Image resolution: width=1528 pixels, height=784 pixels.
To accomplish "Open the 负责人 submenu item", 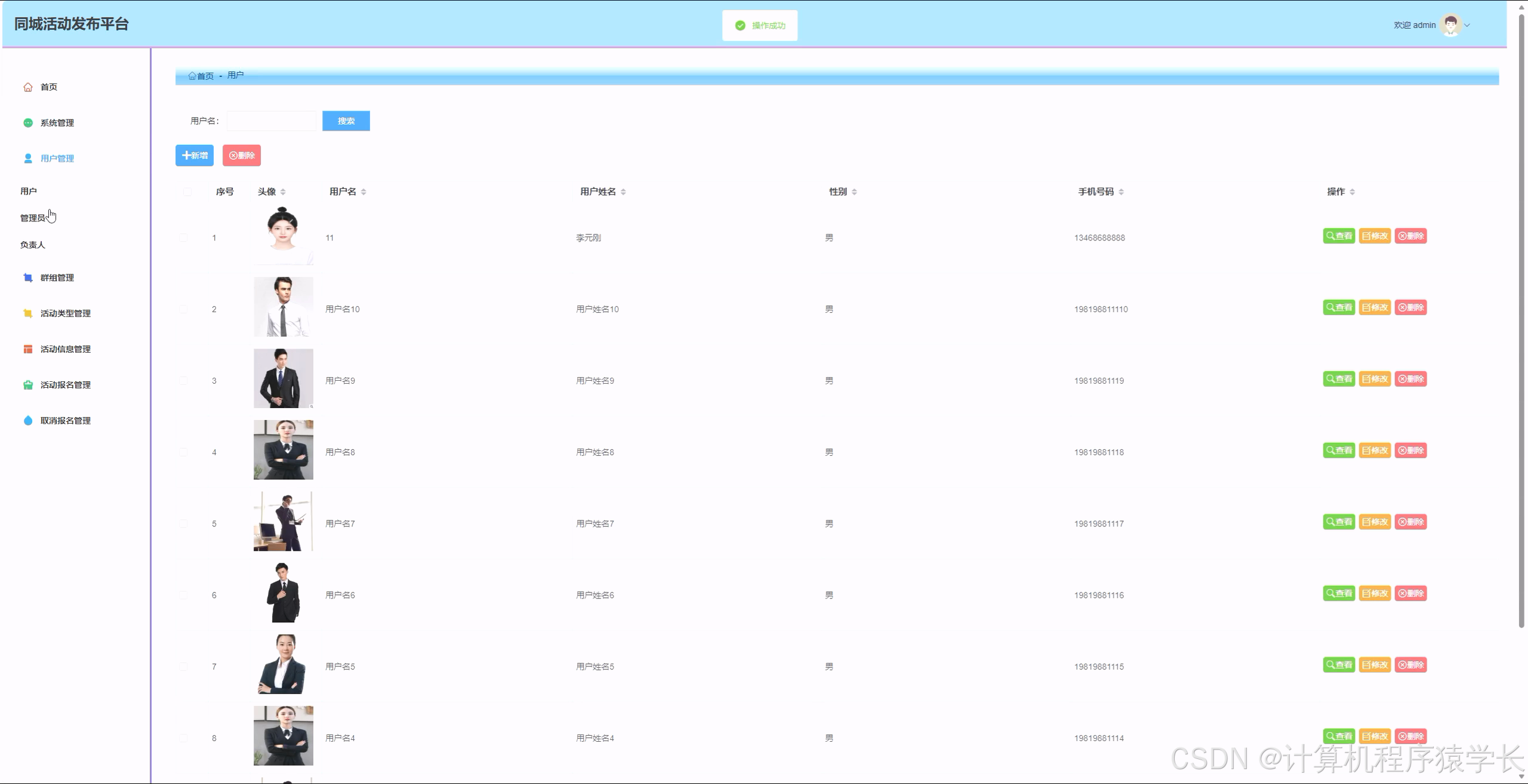I will [33, 245].
